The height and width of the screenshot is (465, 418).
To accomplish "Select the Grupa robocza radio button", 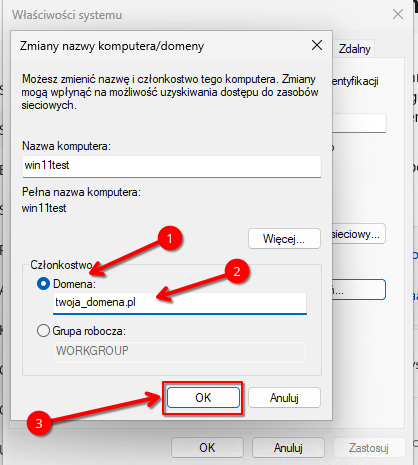I will click(x=43, y=331).
